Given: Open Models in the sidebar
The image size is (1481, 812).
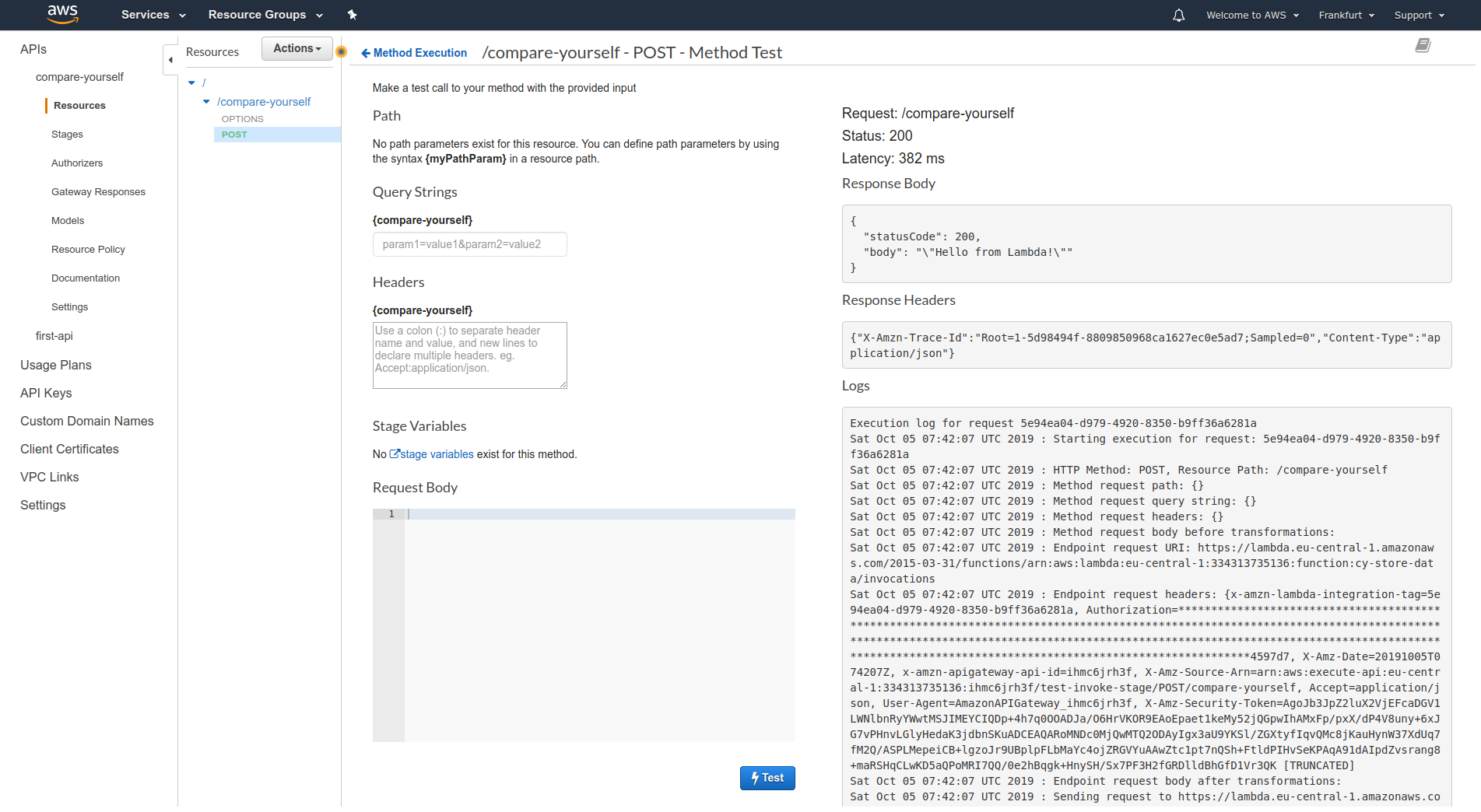Looking at the screenshot, I should click(x=68, y=221).
